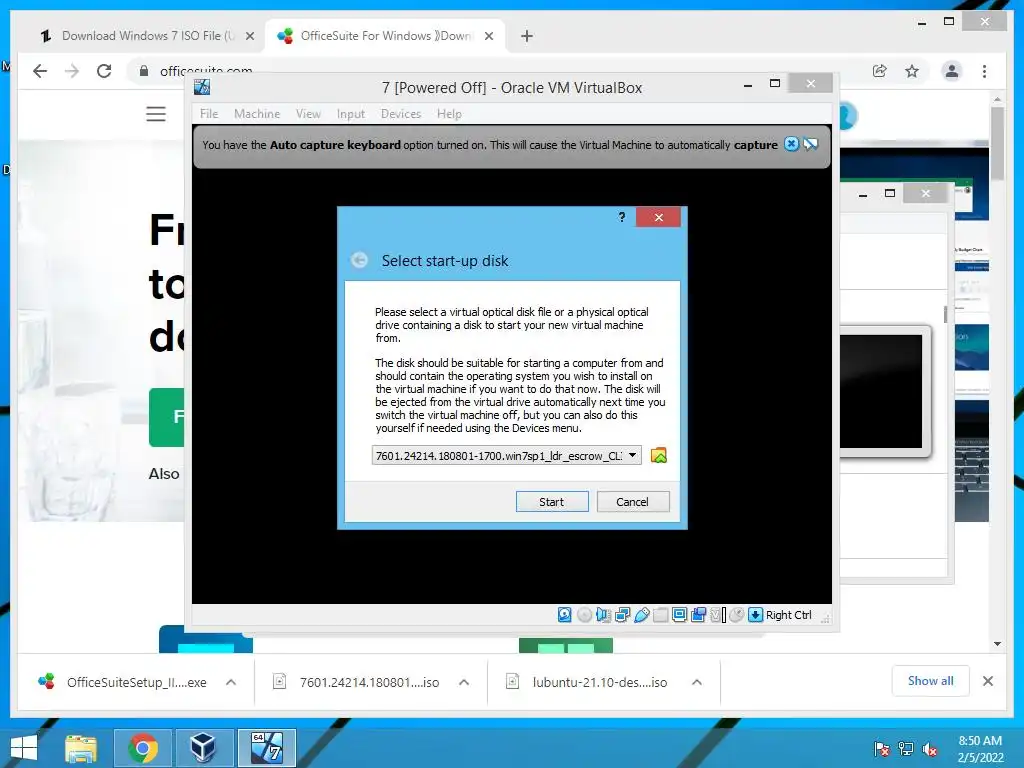Expand options for OfficeSuiteSetup exe download
This screenshot has height=768, width=1024.
pyautogui.click(x=231, y=682)
